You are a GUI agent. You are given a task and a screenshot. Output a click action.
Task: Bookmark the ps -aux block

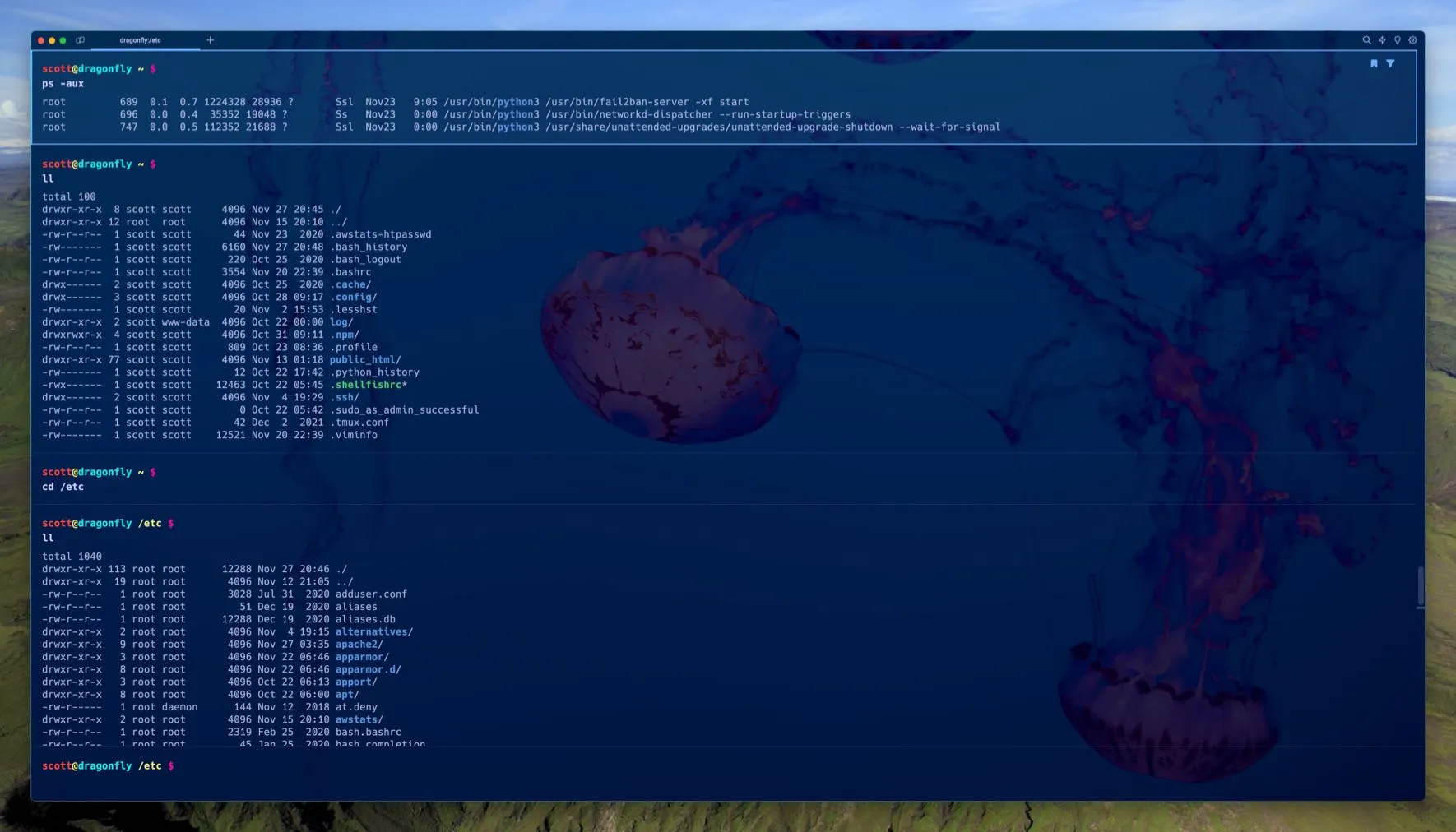pyautogui.click(x=1374, y=63)
